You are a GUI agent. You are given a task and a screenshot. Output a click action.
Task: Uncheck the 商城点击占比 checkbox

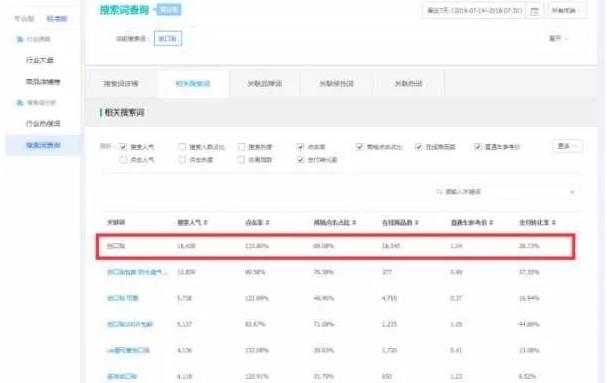[x=360, y=147]
